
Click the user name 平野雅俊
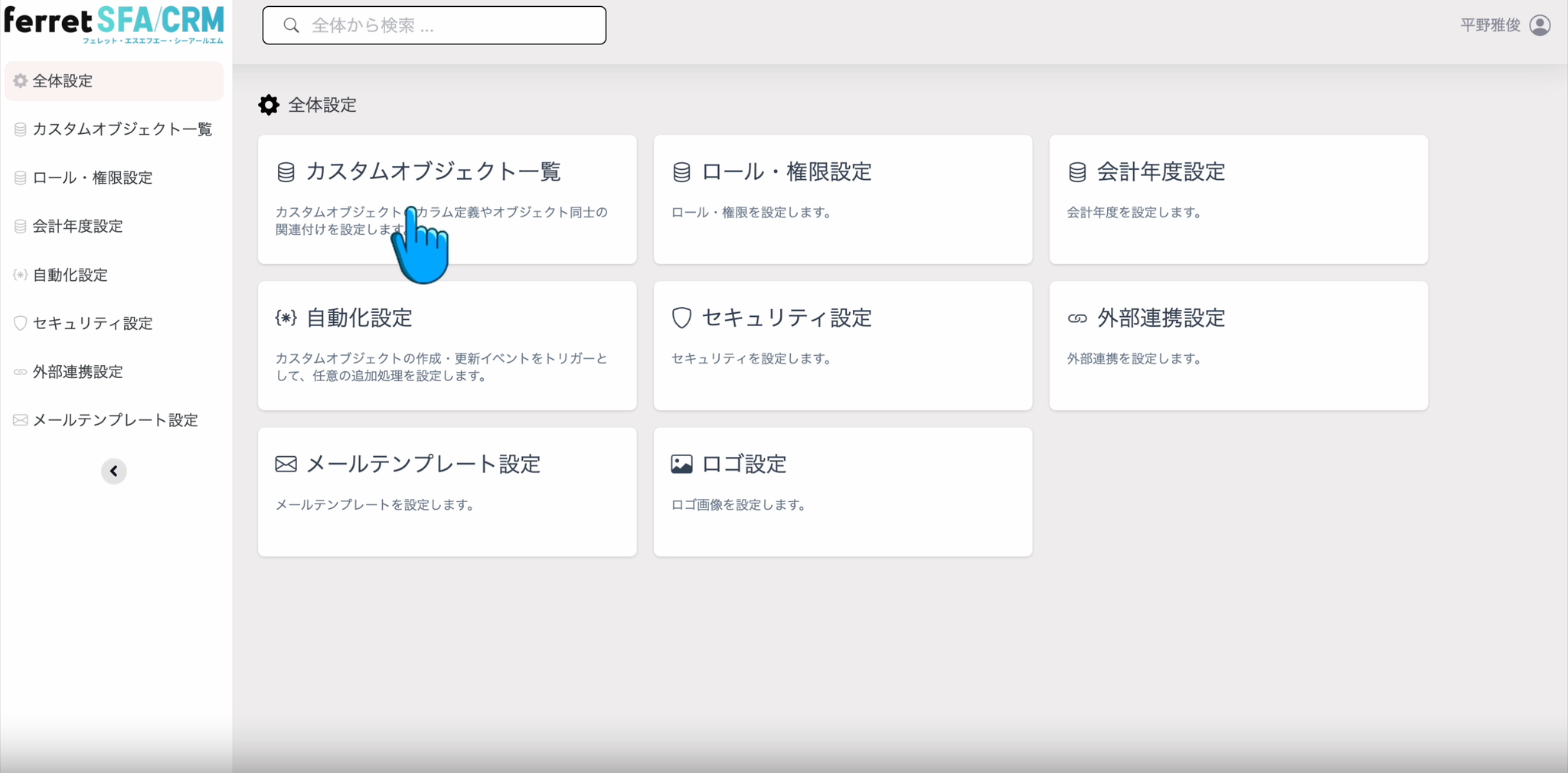(1490, 25)
